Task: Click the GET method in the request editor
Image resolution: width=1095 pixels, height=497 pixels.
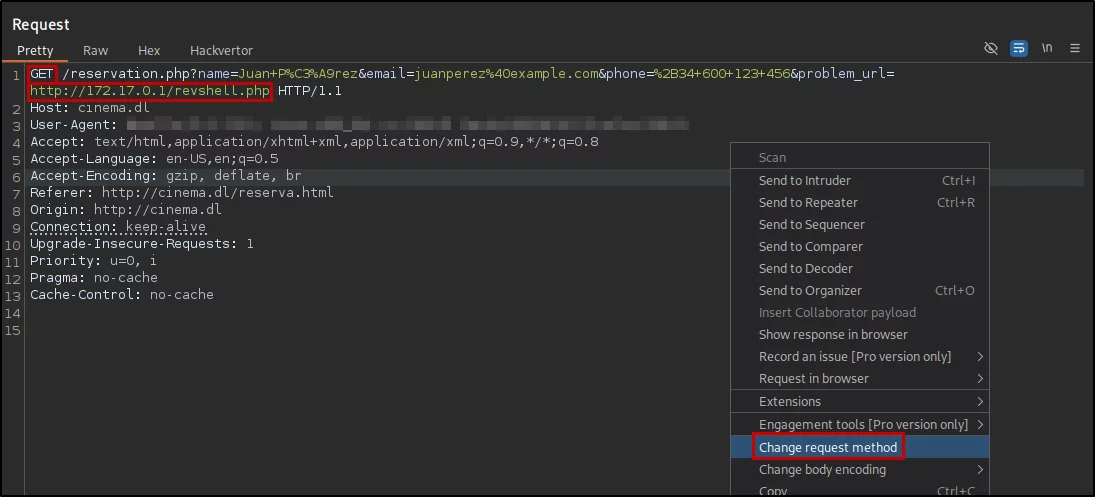Action: coord(42,73)
